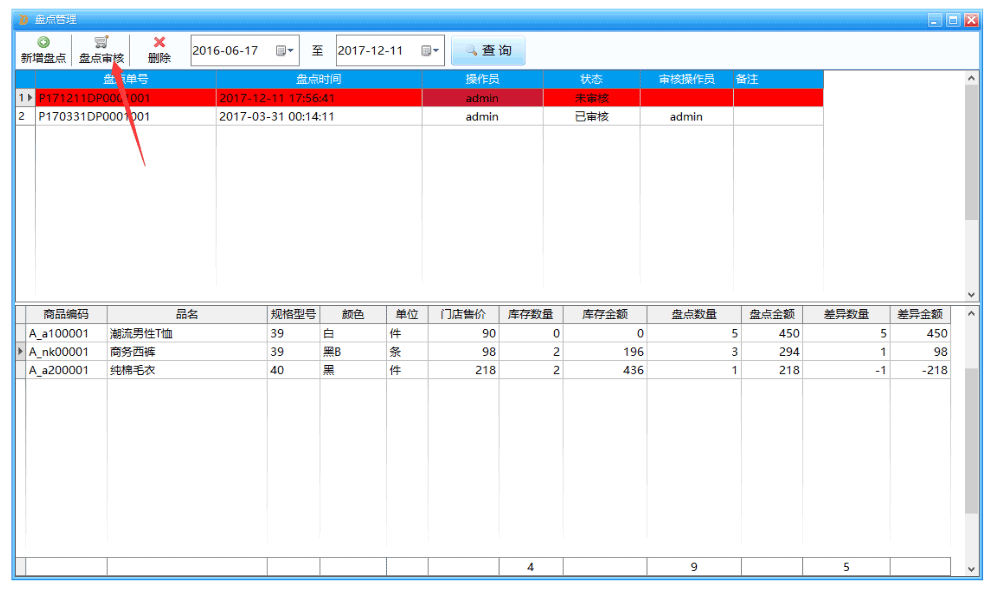Viewport: 1000px width, 600px height.
Task: Click the 差异数量 column header
Action: pos(846,314)
